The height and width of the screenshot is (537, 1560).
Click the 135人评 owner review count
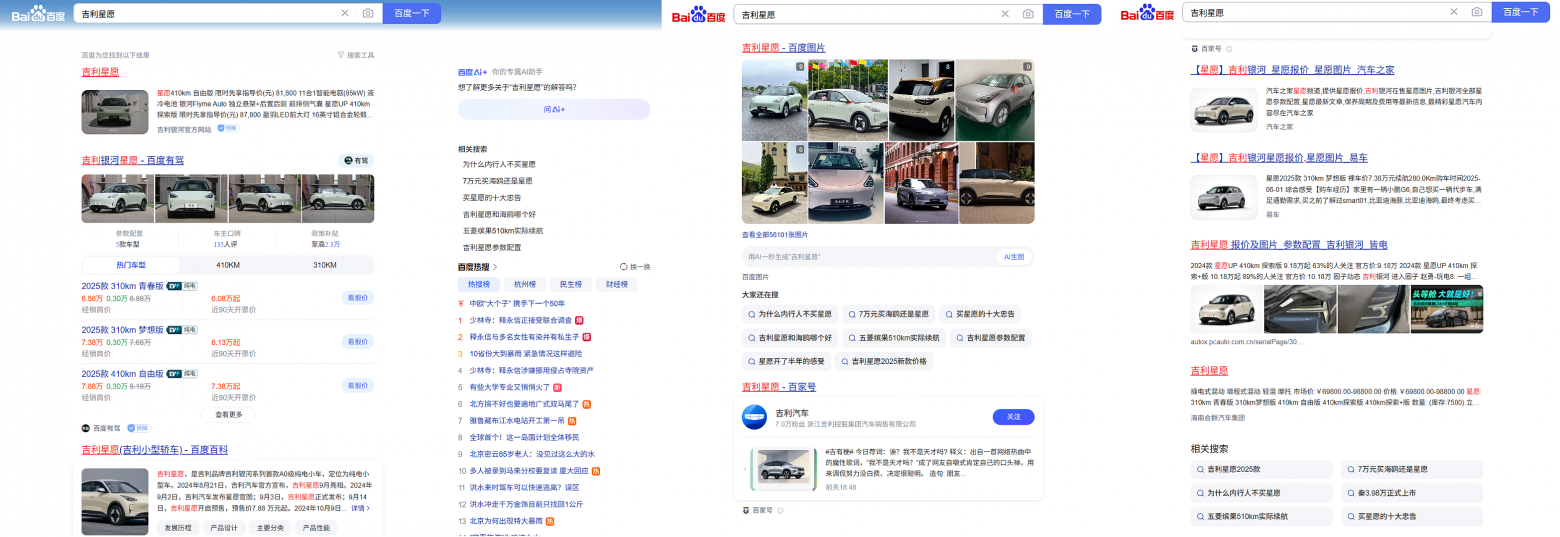[224, 244]
